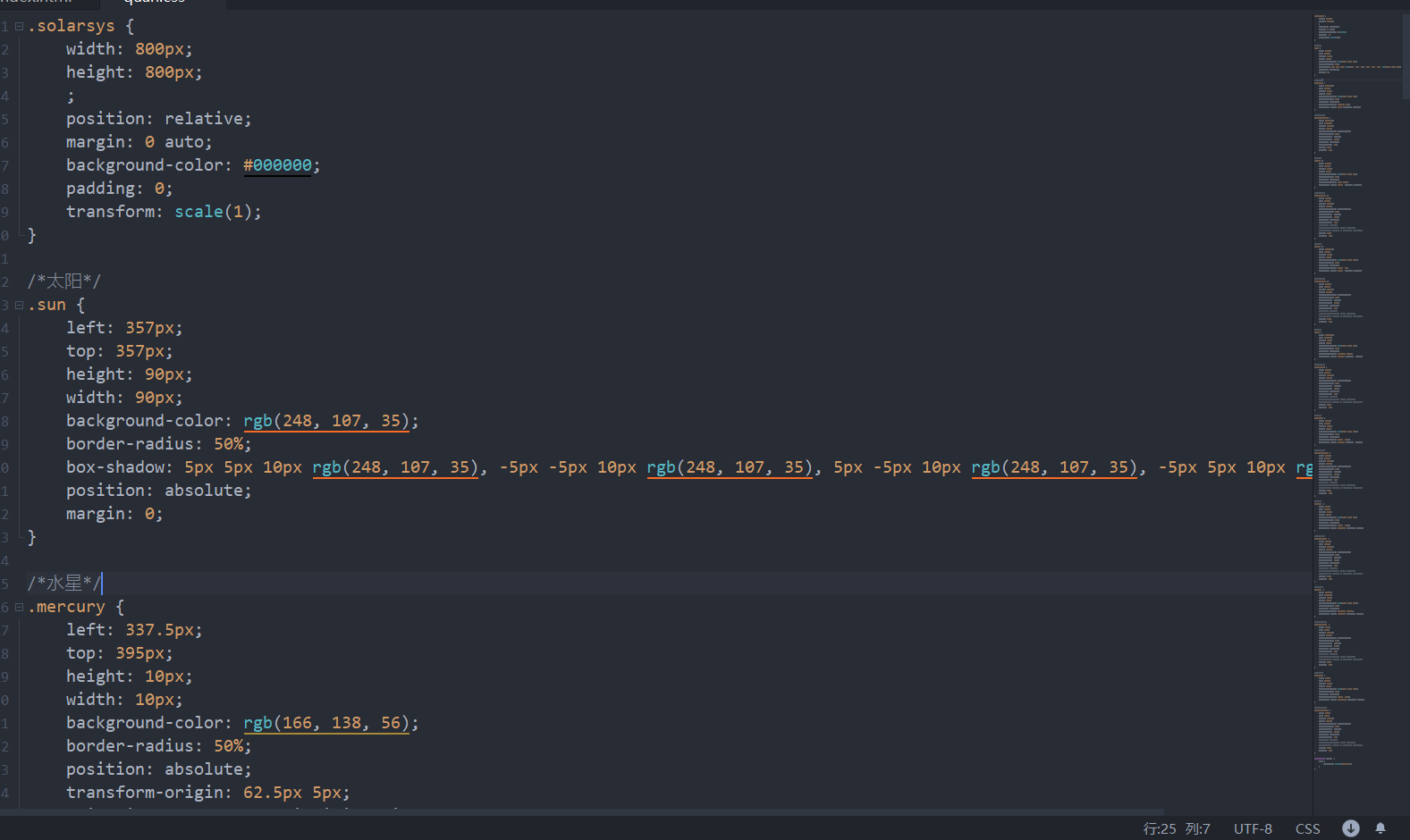Click the scale(1) transform value

pyautogui.click(x=213, y=212)
